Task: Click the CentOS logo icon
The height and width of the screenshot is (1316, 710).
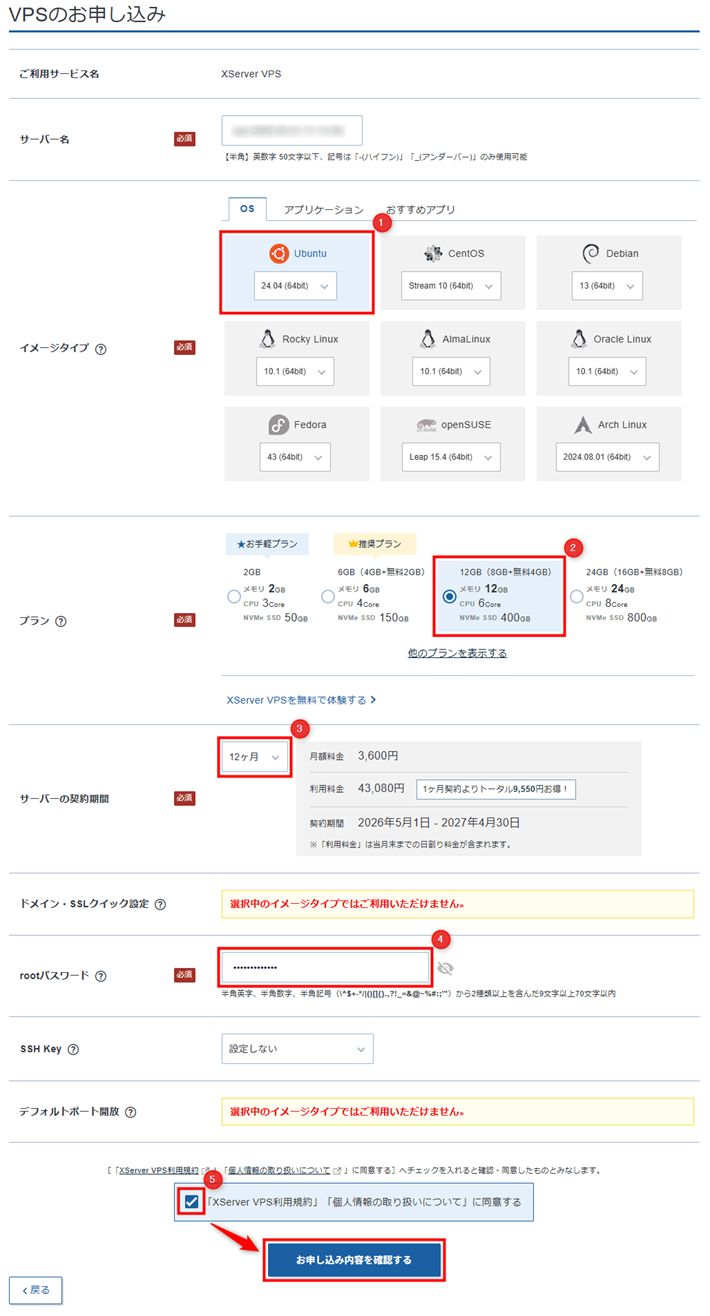Action: click(x=433, y=253)
